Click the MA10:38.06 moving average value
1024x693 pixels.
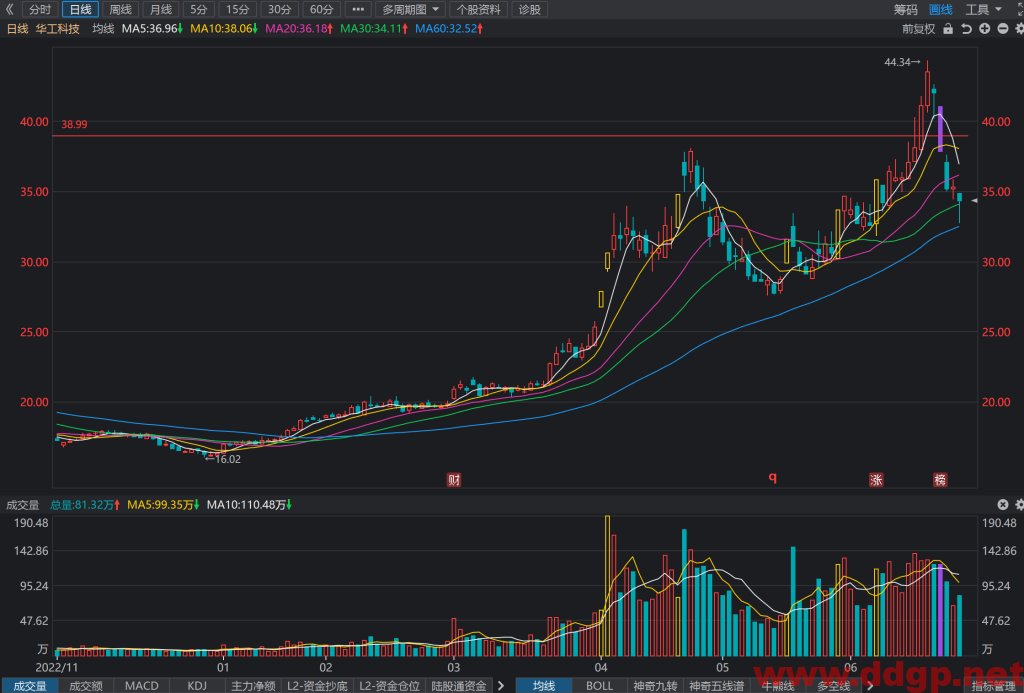click(224, 29)
